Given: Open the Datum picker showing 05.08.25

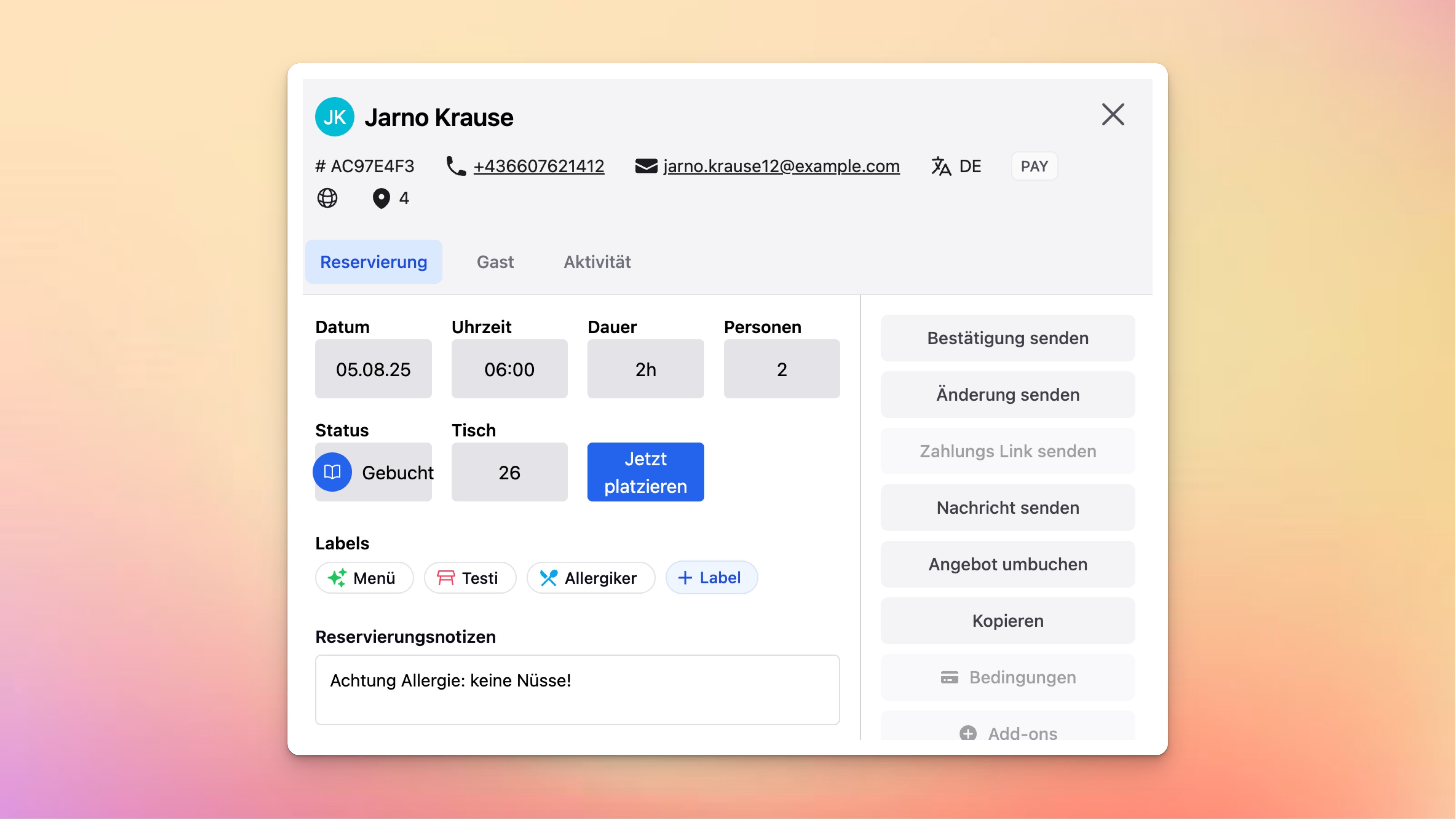Looking at the screenshot, I should 374,369.
